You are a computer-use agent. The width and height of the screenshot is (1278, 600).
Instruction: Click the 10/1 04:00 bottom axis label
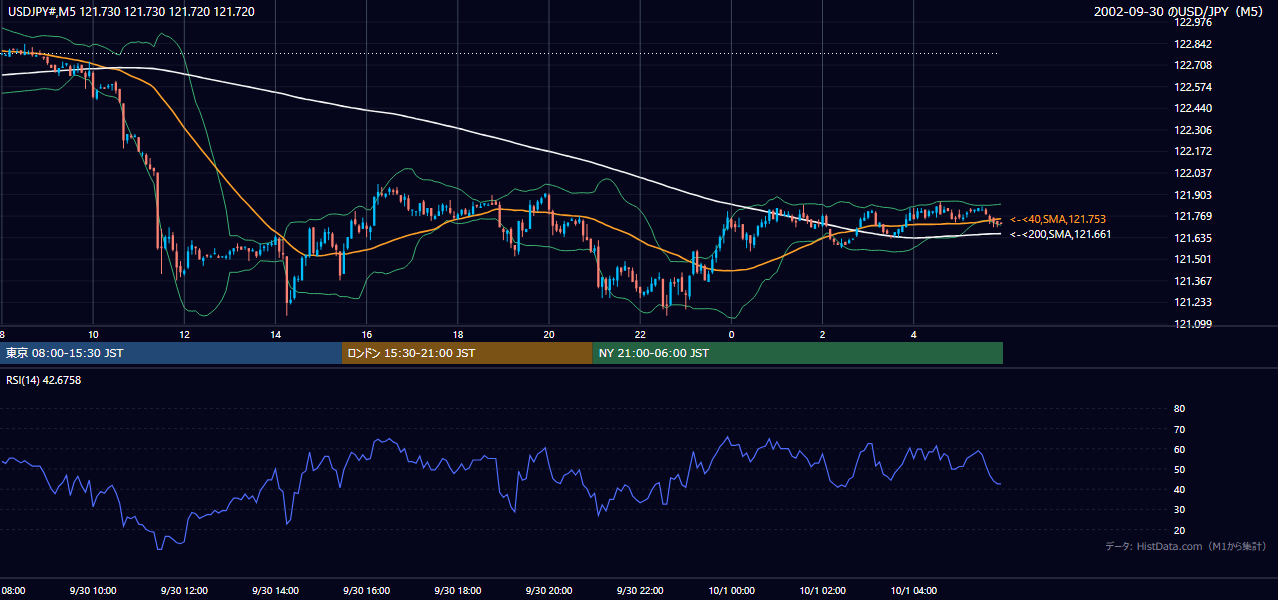click(914, 591)
